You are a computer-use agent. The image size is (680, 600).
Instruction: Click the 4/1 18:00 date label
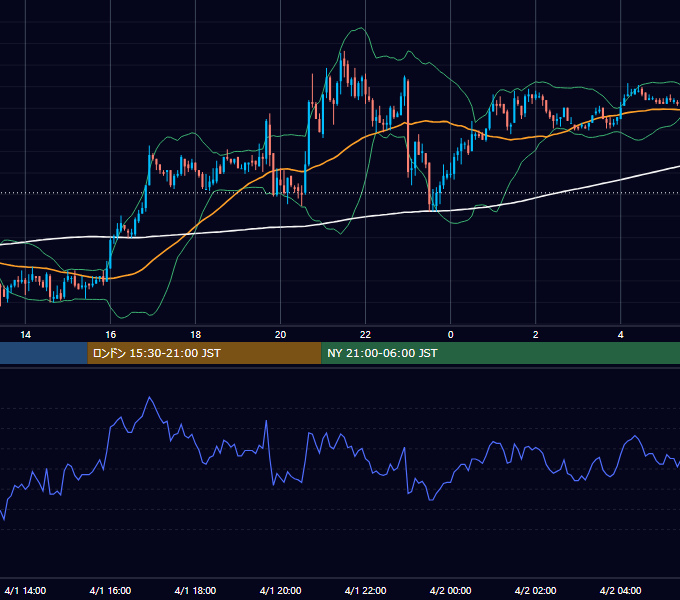pos(195,590)
